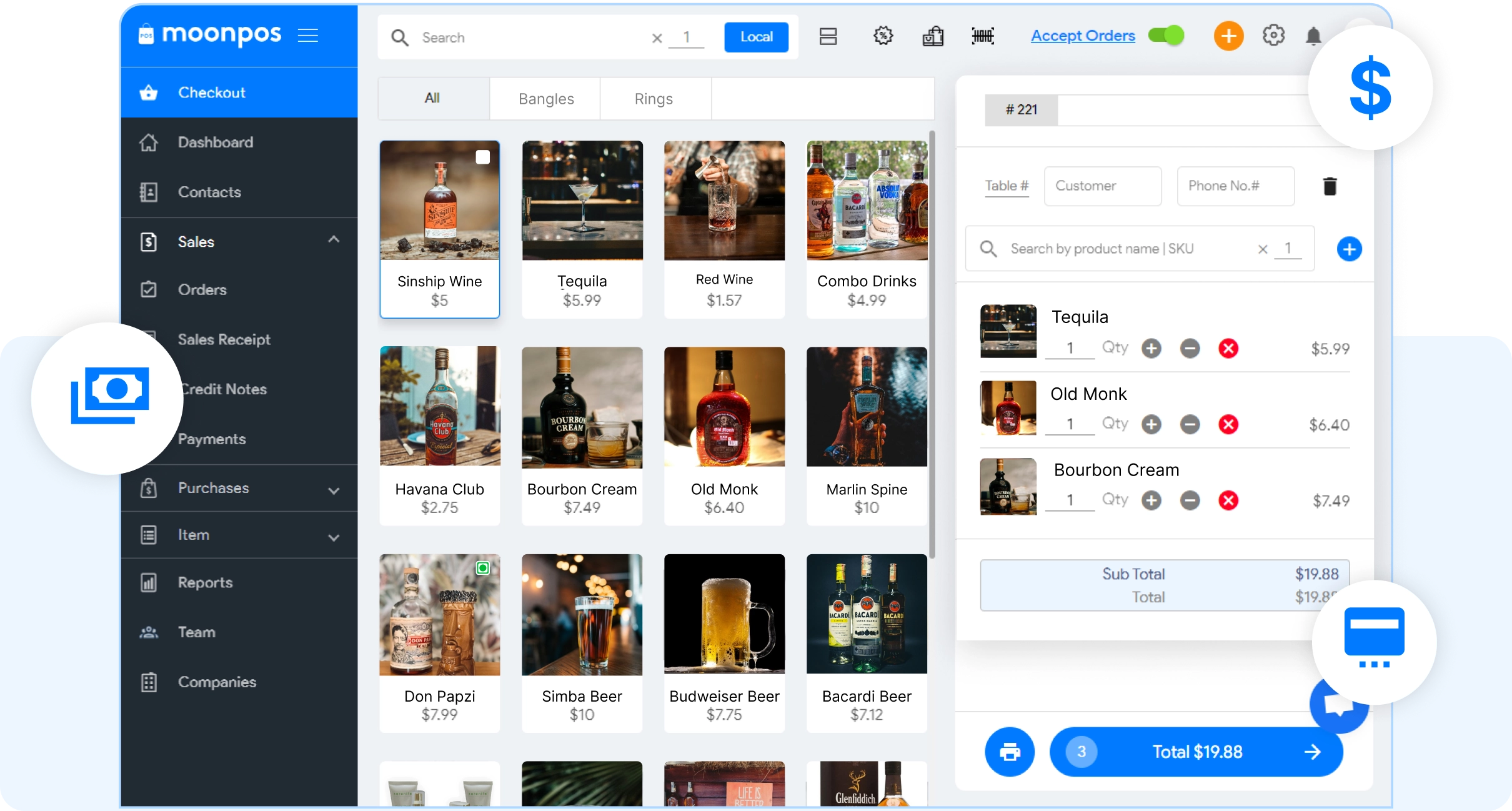
Task: Expand the Item menu
Action: point(334,537)
